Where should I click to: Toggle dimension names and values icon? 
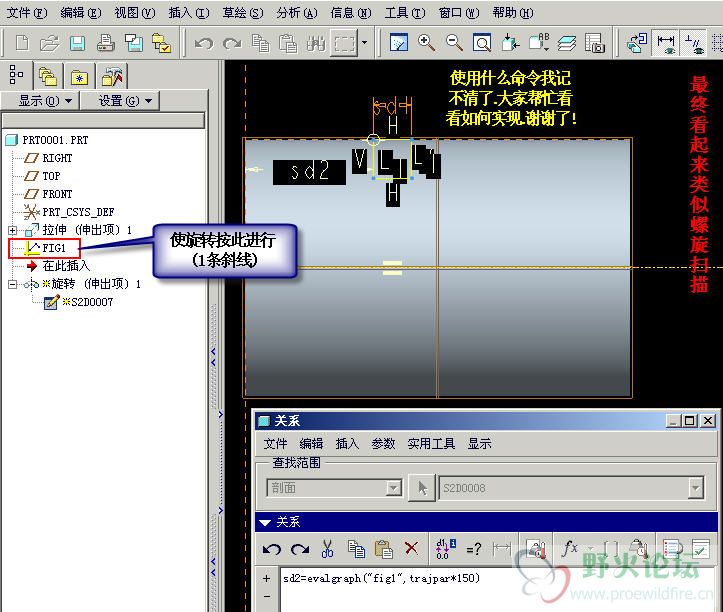point(445,549)
